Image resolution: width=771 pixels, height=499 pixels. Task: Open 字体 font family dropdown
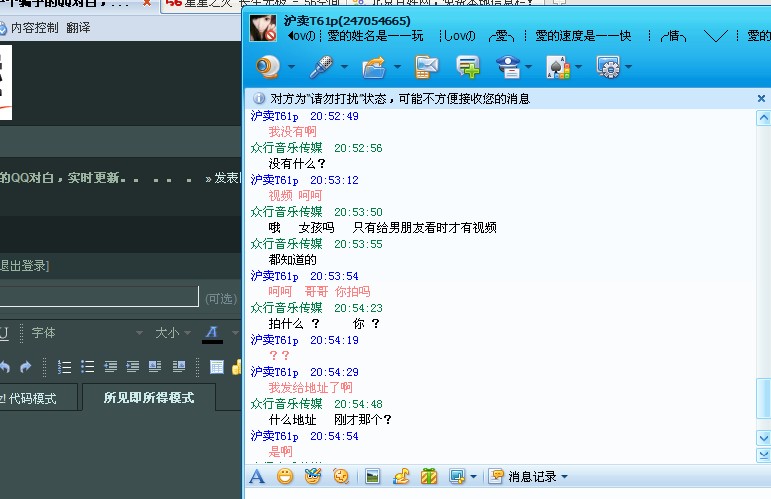click(87, 333)
